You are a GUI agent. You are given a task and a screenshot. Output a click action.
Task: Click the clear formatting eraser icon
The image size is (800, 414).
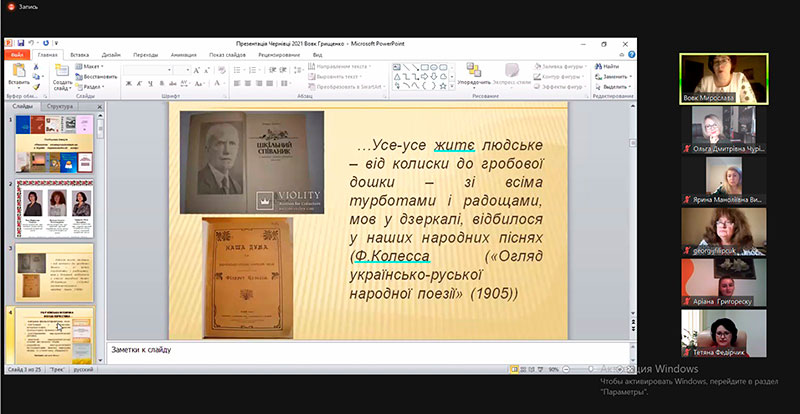click(x=221, y=70)
